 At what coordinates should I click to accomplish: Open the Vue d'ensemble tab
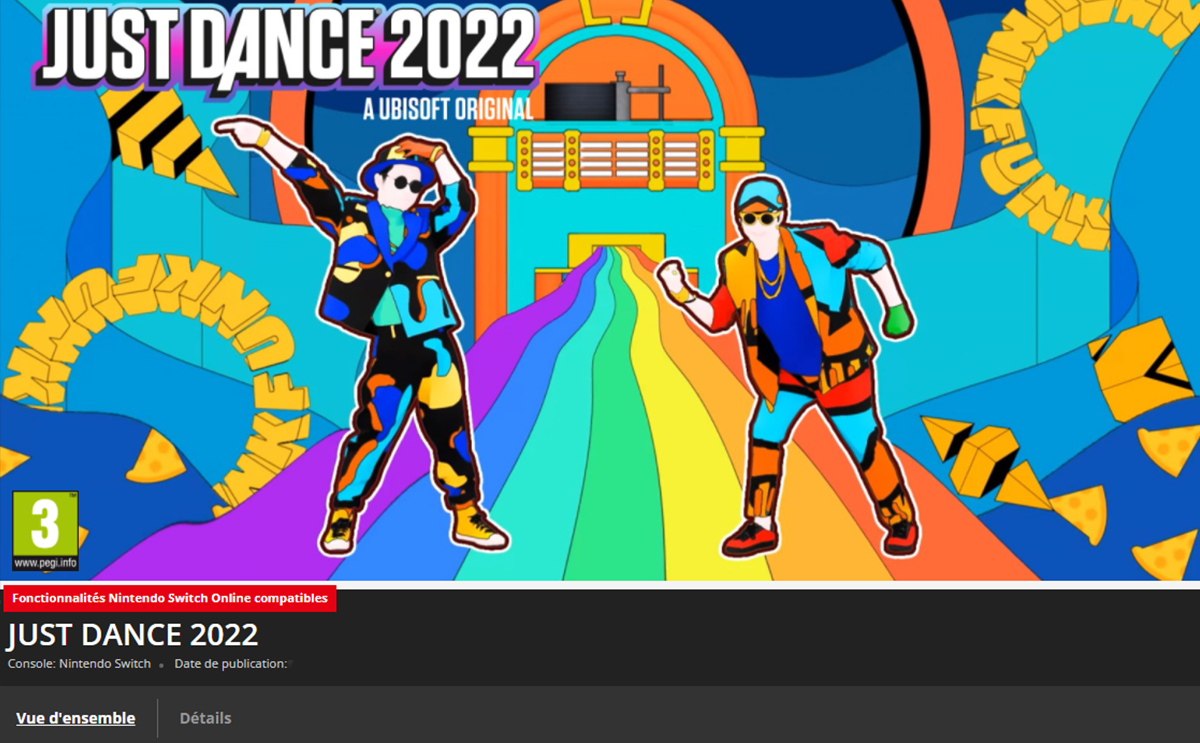click(76, 718)
